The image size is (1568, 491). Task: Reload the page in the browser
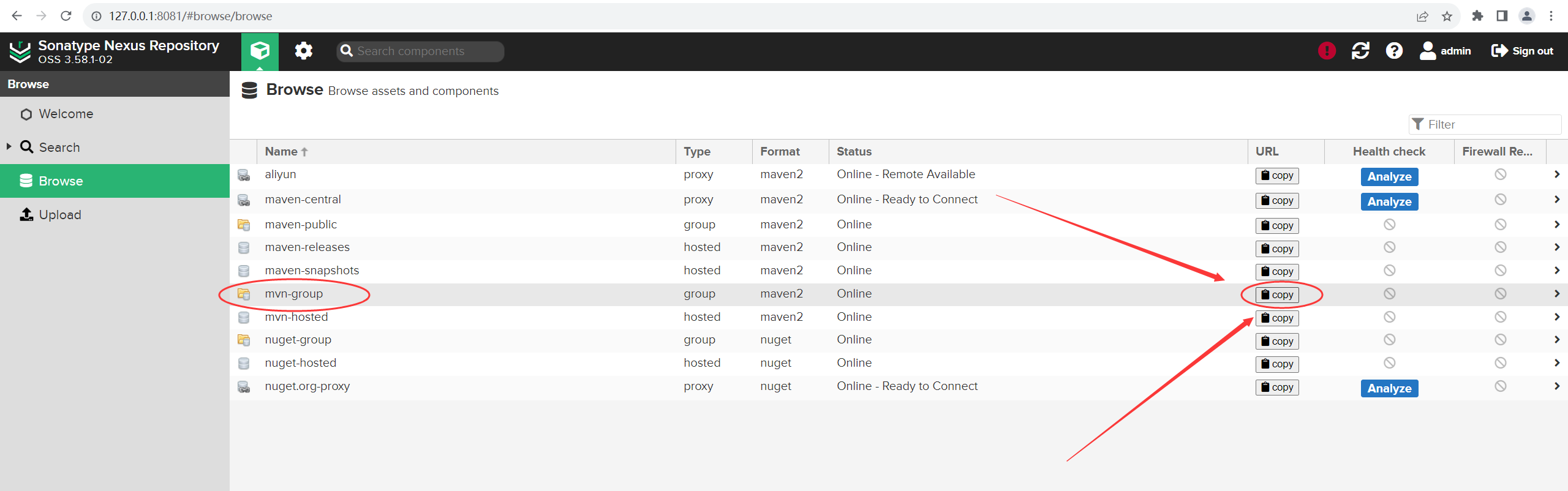coord(66,16)
